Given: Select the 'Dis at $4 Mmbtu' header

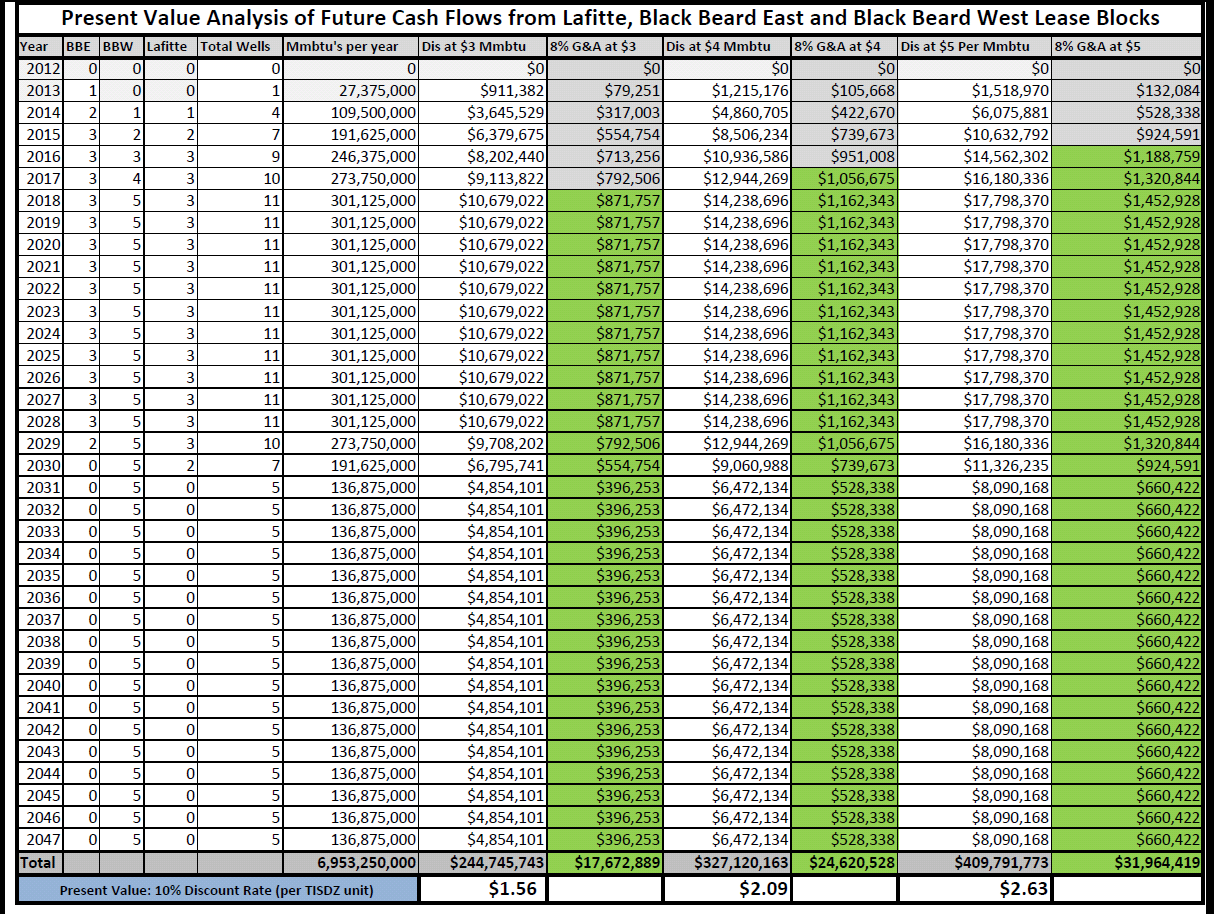Looking at the screenshot, I should (727, 46).
